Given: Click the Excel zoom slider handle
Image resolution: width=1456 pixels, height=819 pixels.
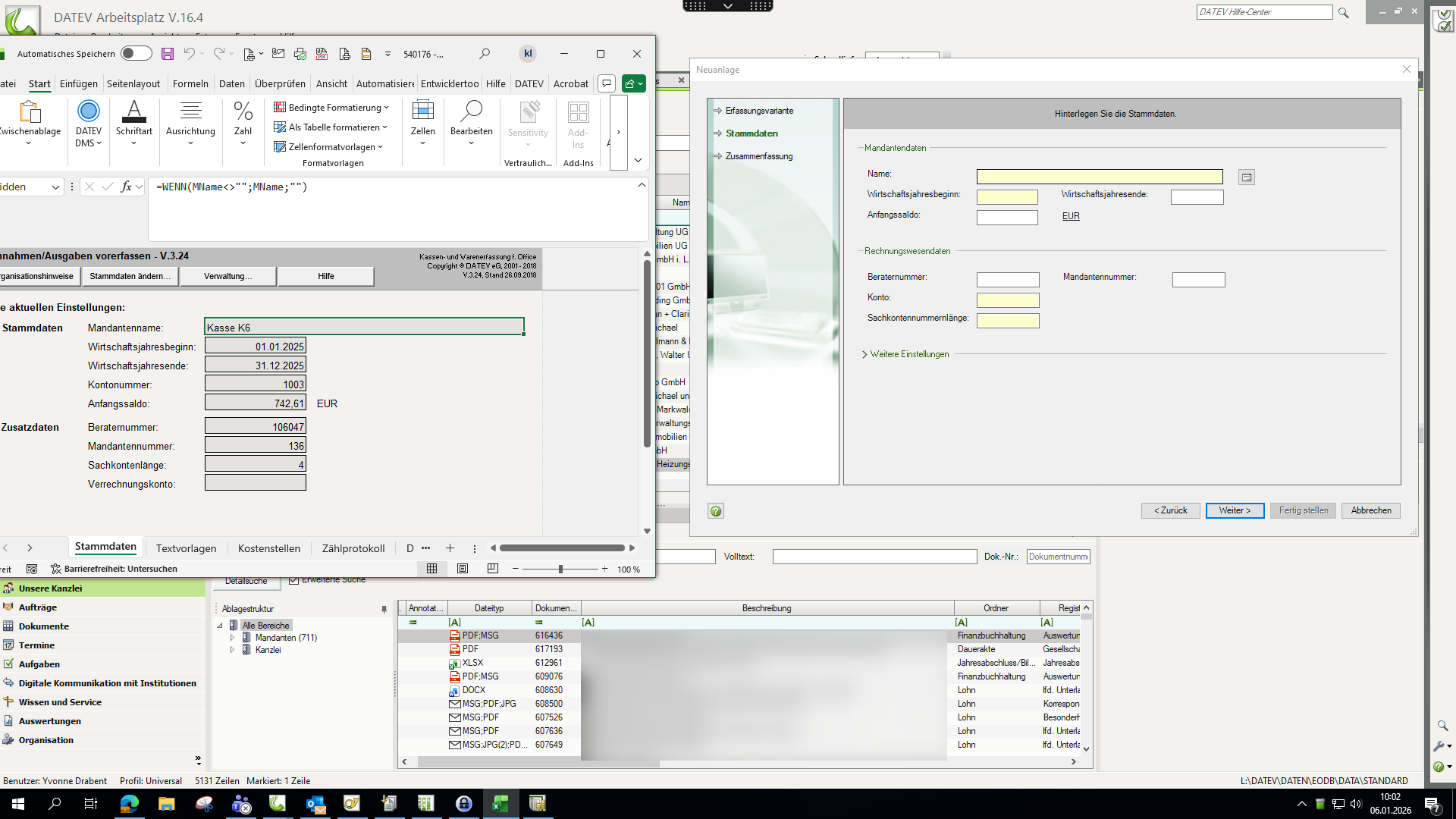Looking at the screenshot, I should pyautogui.click(x=560, y=569).
